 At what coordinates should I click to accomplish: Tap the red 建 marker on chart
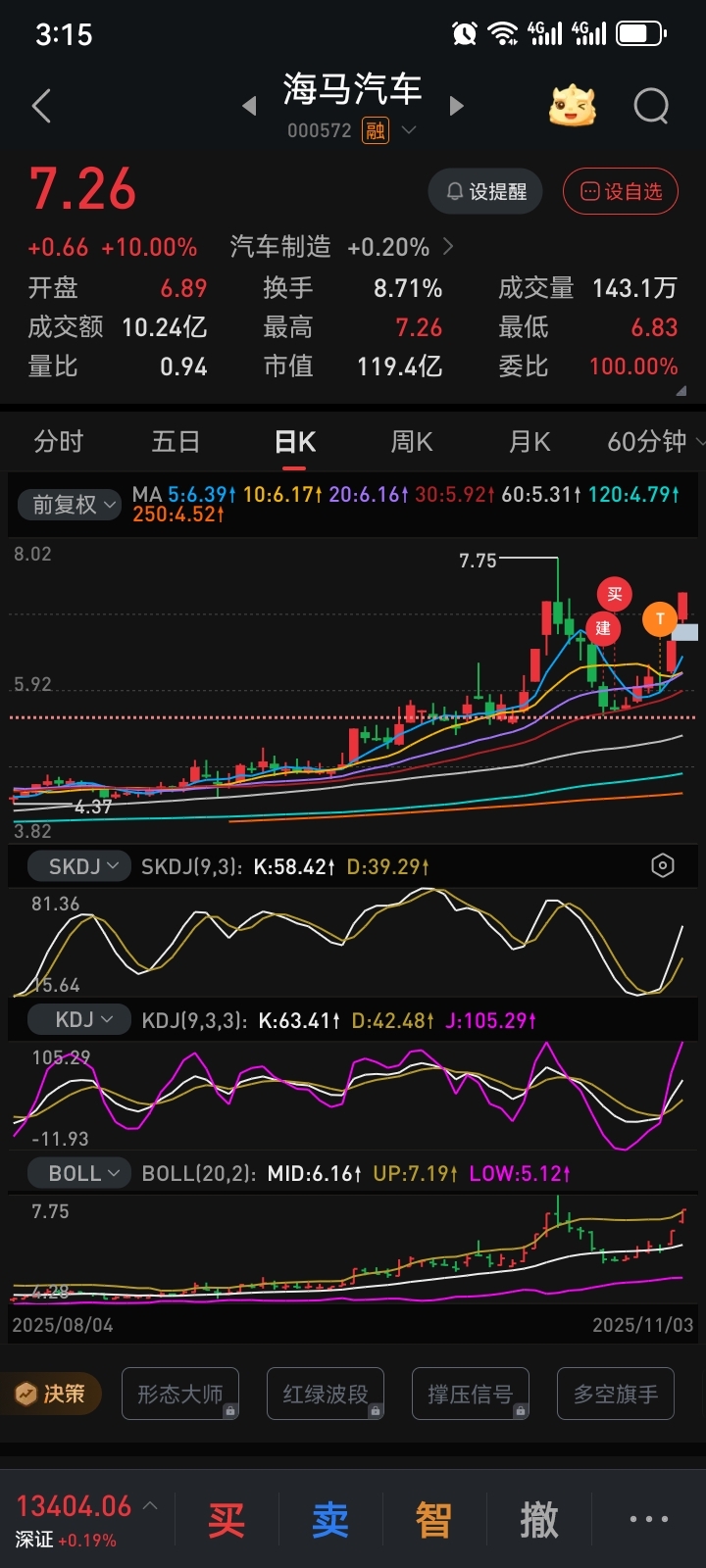[x=603, y=628]
